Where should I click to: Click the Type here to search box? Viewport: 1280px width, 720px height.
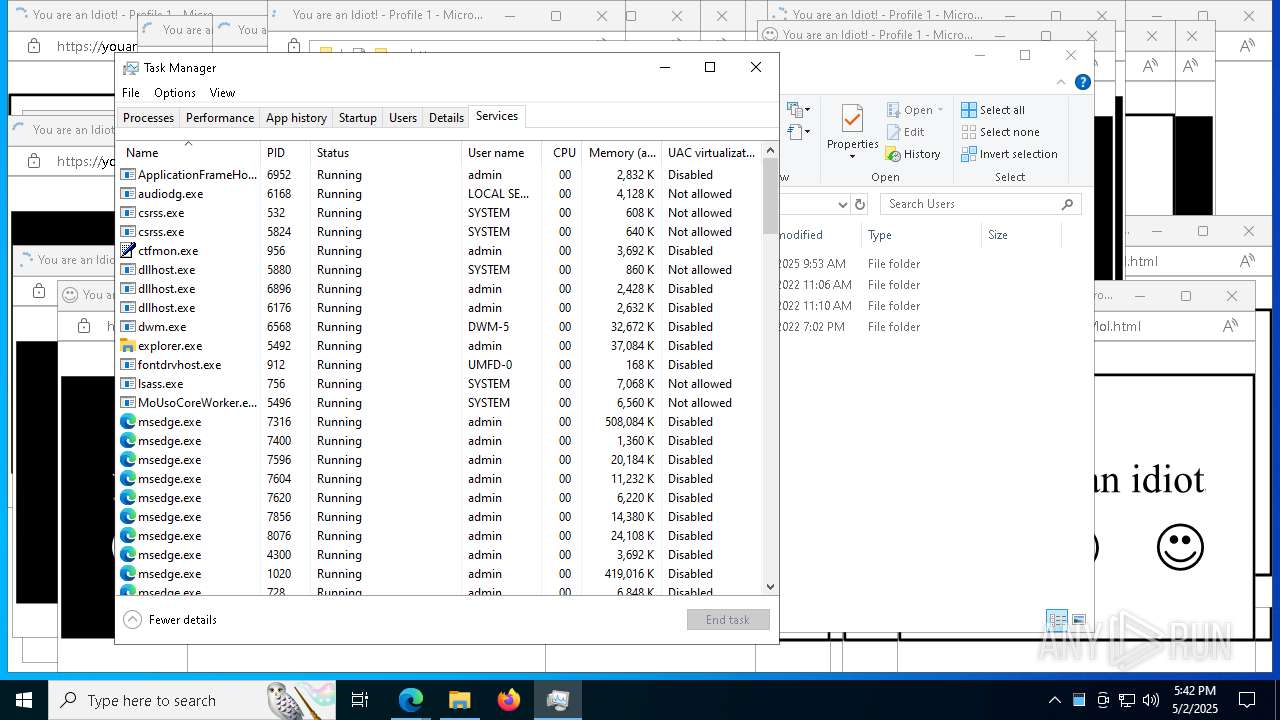point(192,700)
